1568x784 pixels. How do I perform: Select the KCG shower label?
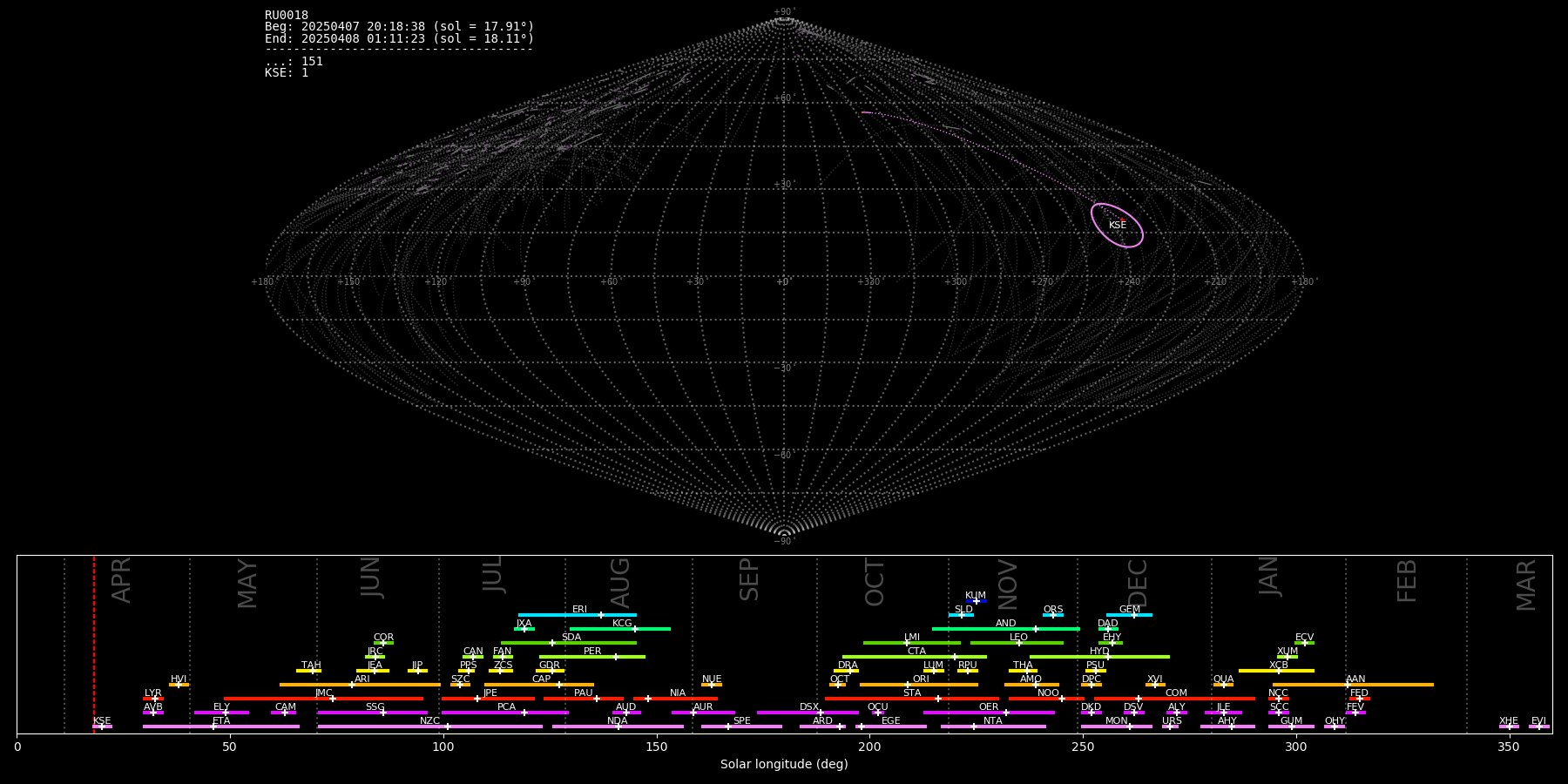tap(622, 624)
